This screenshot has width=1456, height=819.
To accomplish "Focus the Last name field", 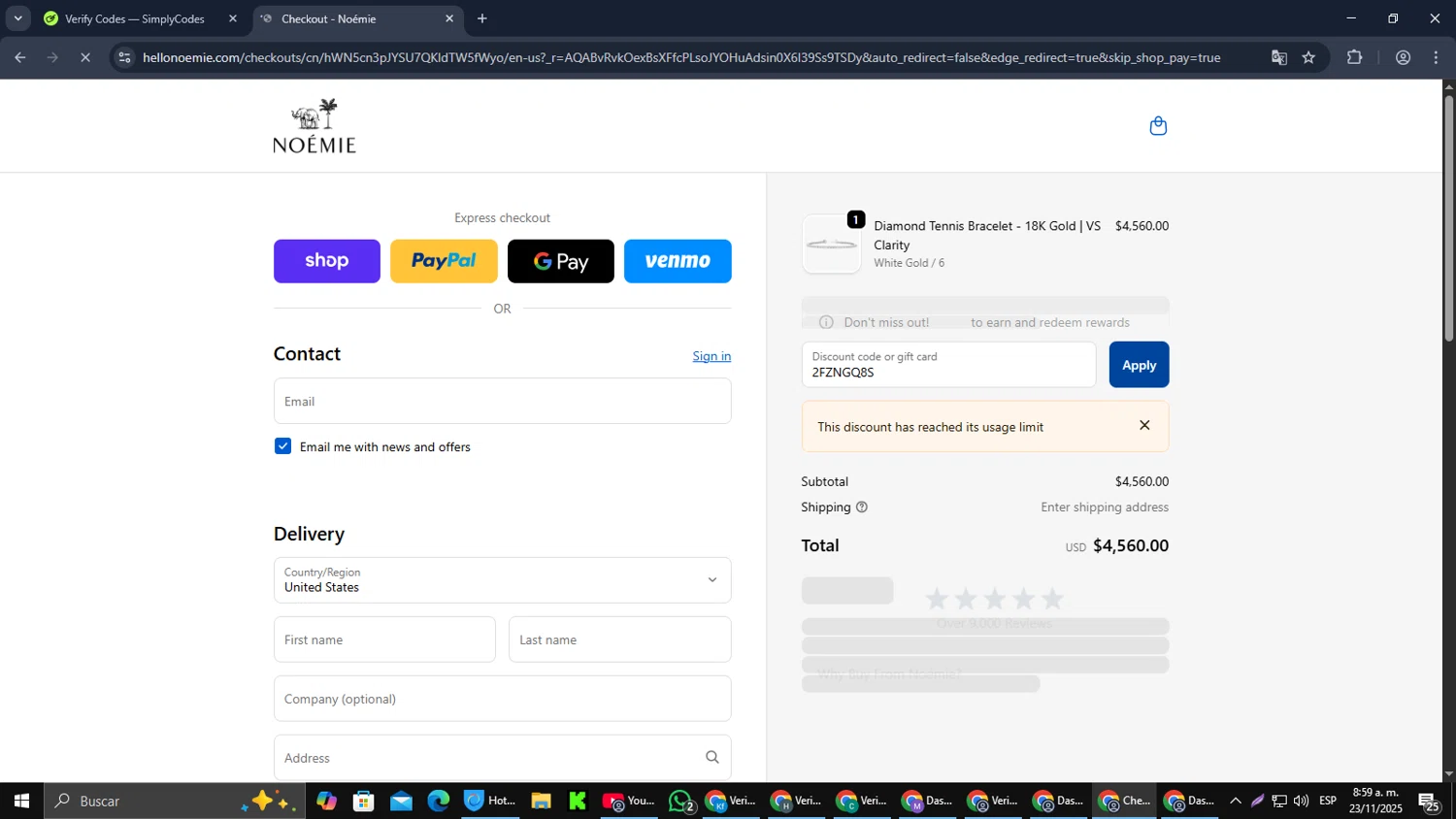I will tap(620, 639).
